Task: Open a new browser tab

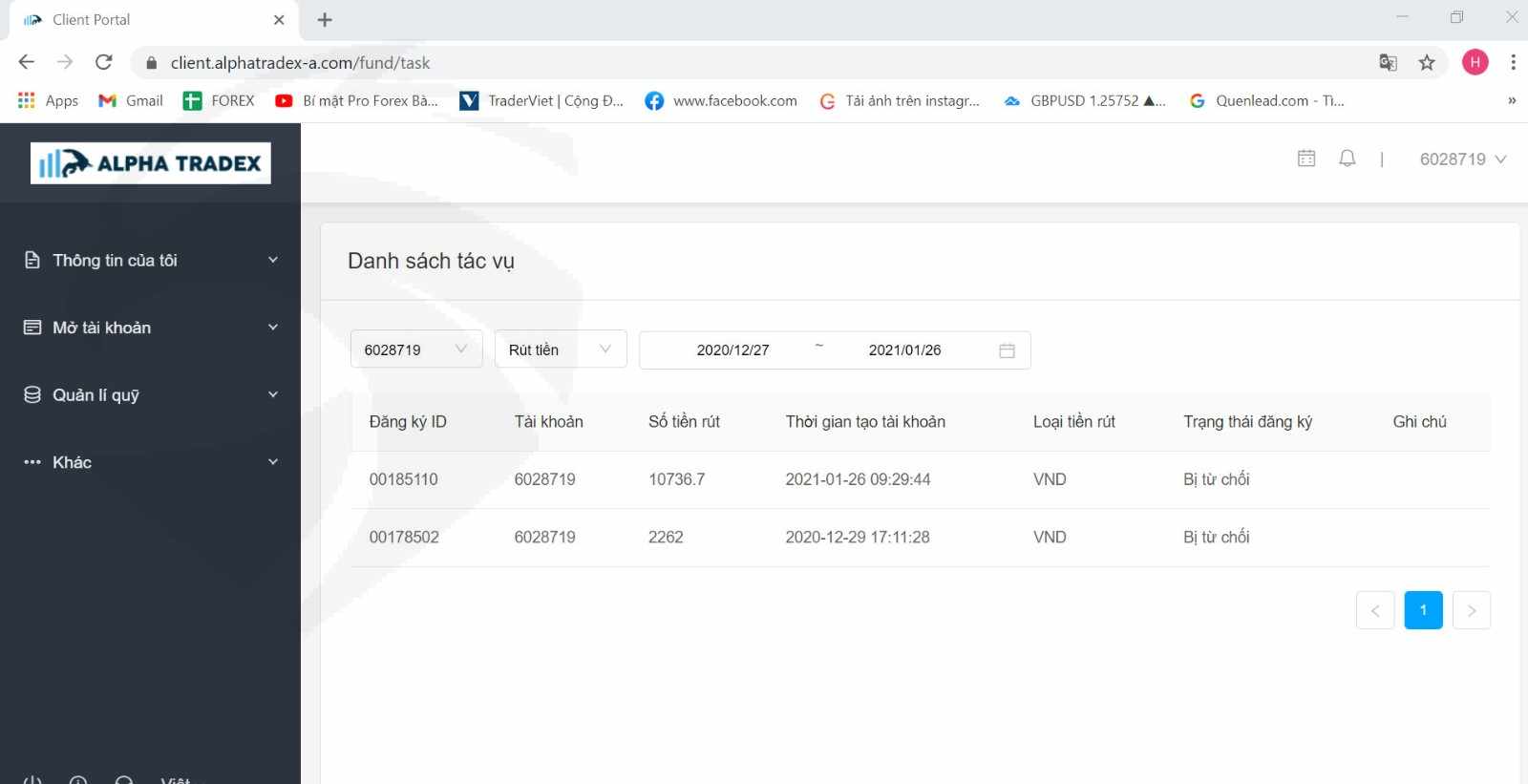Action: tap(325, 20)
